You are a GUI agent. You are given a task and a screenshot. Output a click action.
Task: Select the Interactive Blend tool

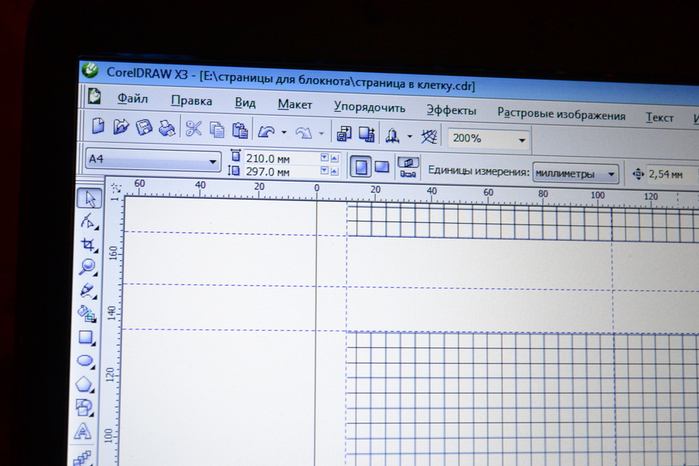[x=82, y=457]
